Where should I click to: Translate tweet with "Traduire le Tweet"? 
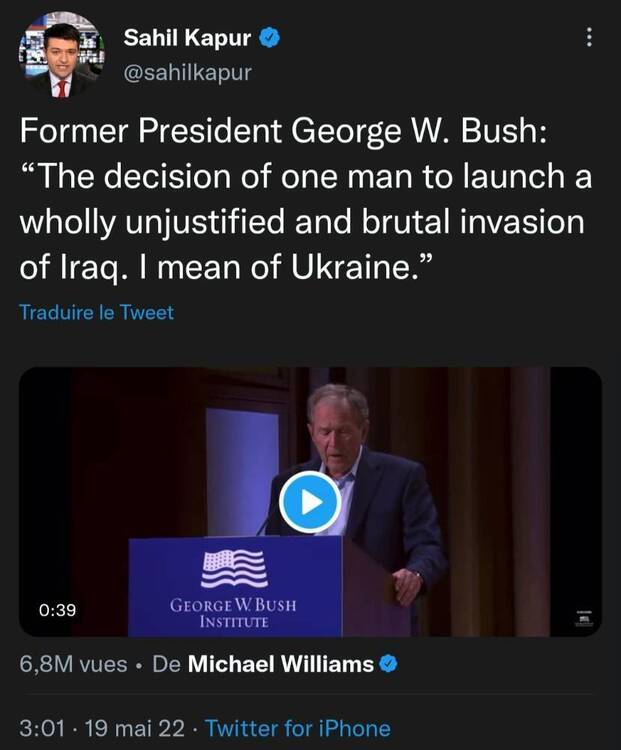96,312
